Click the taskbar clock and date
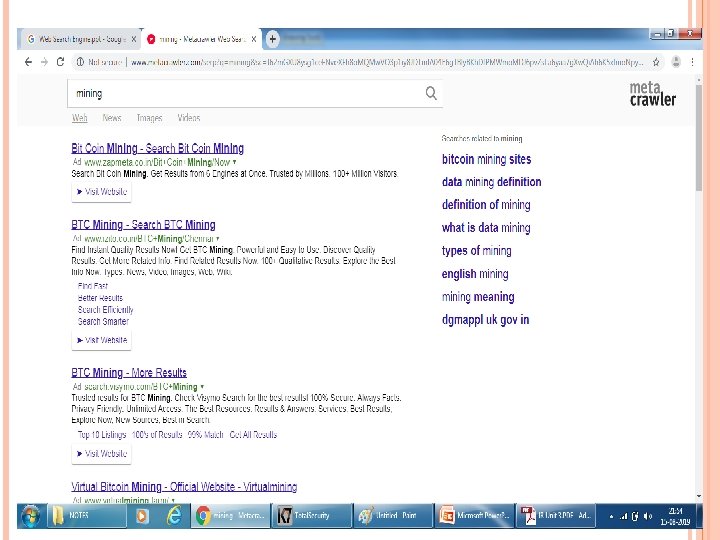 (x=675, y=516)
